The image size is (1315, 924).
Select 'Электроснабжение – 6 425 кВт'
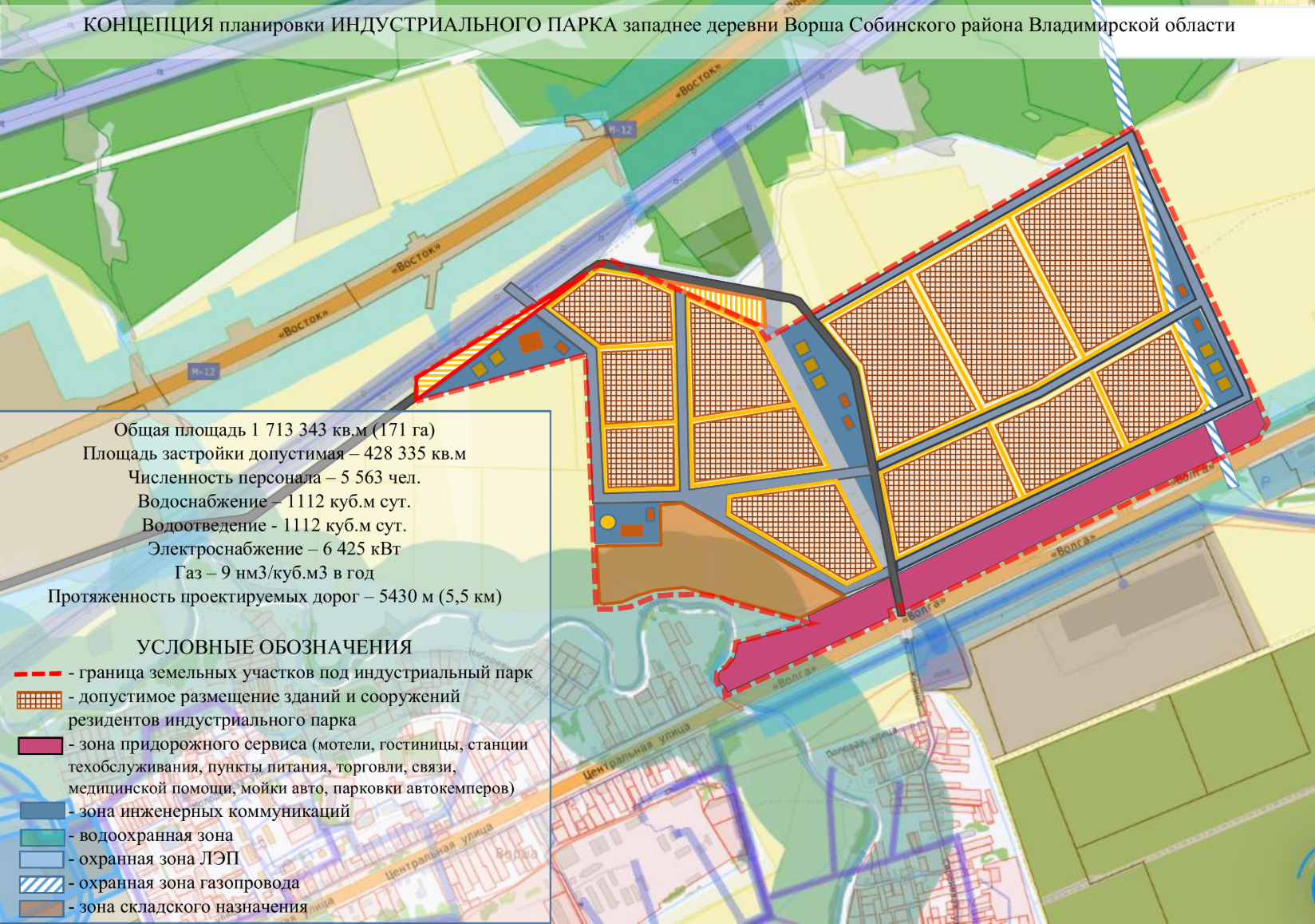[274, 550]
